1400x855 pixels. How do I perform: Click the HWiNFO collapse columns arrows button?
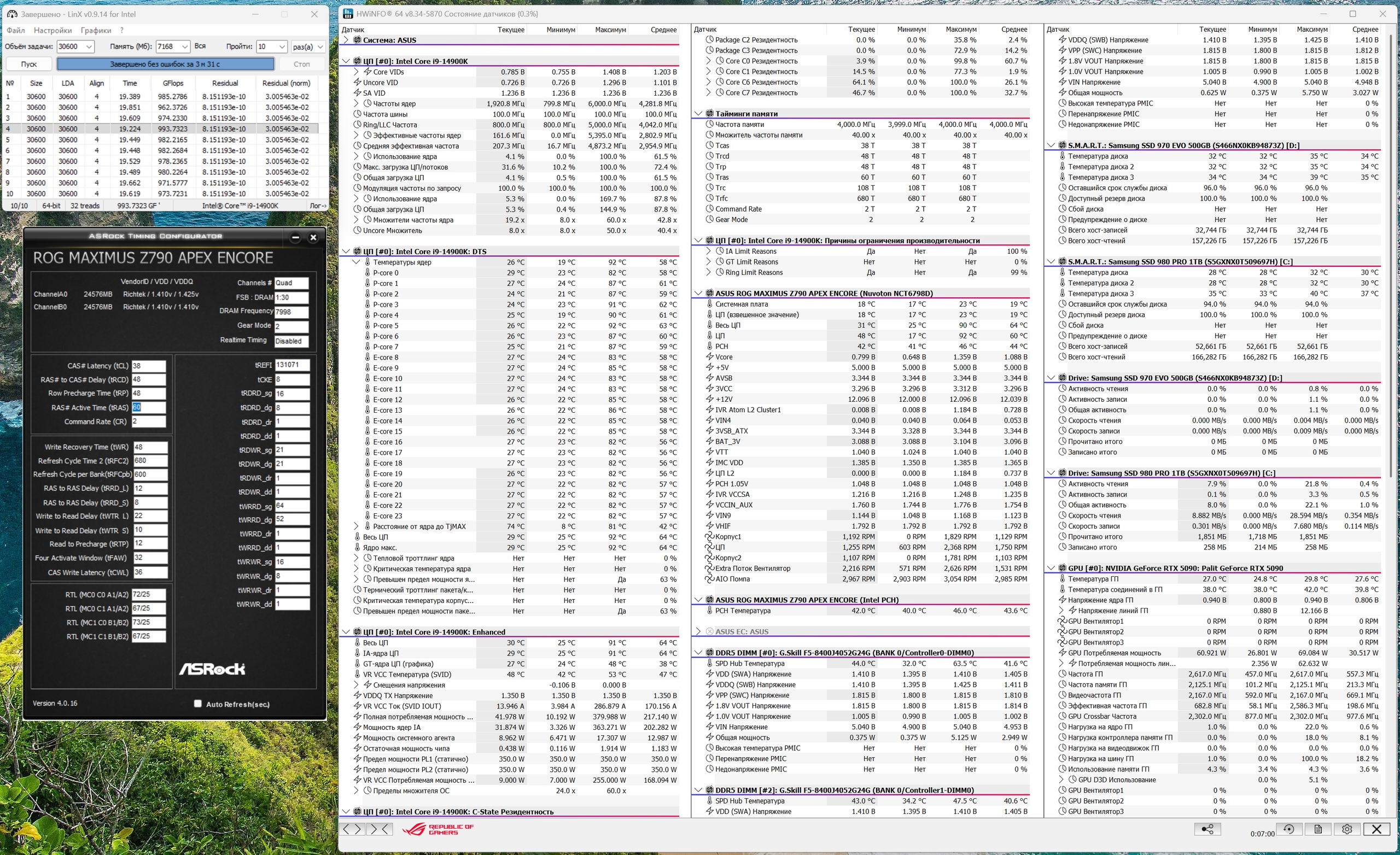[x=379, y=829]
